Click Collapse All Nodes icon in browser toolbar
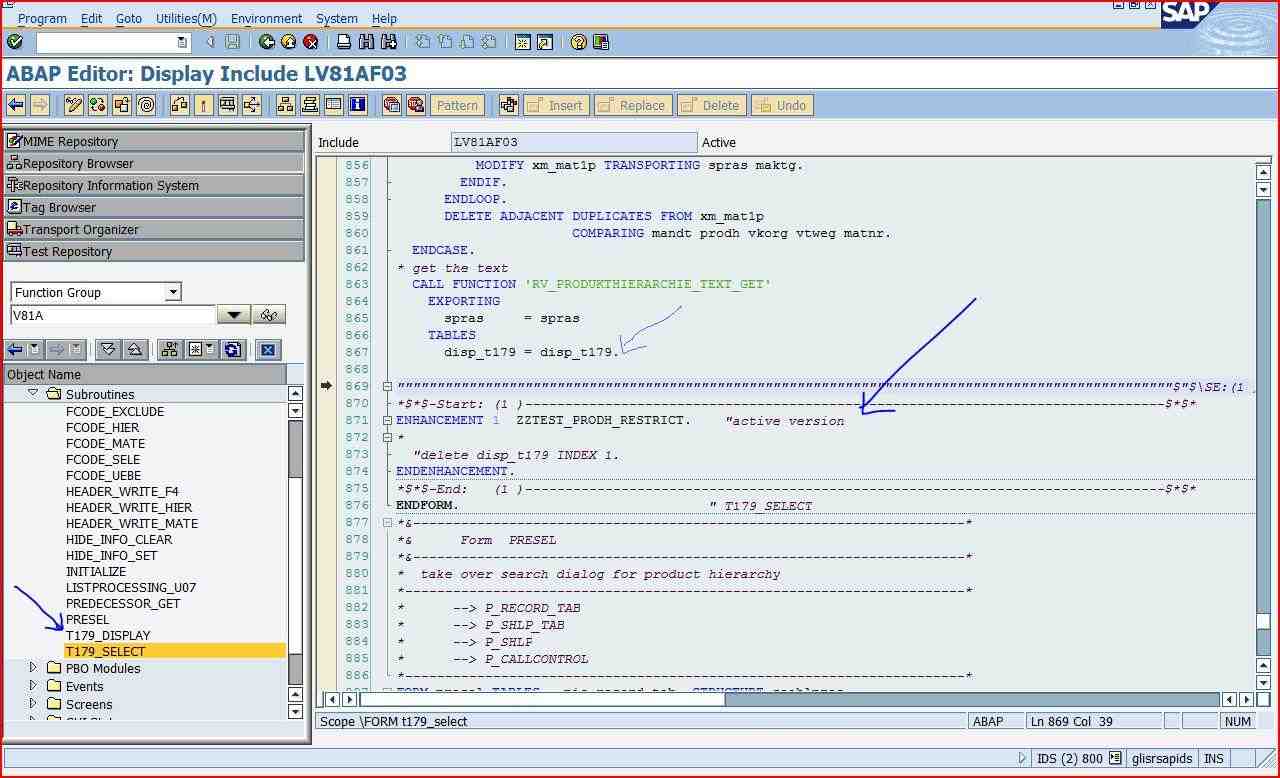The image size is (1280, 778). [135, 349]
